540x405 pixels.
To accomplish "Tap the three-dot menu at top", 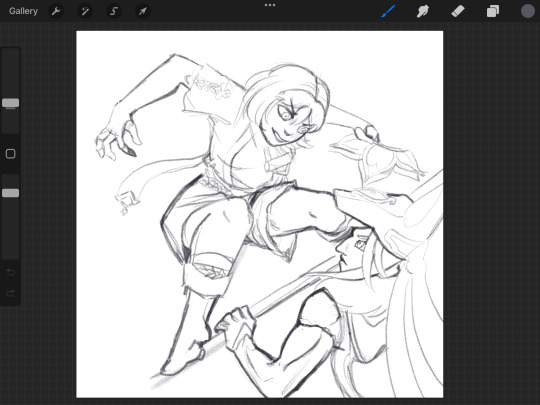I will 270,5.
